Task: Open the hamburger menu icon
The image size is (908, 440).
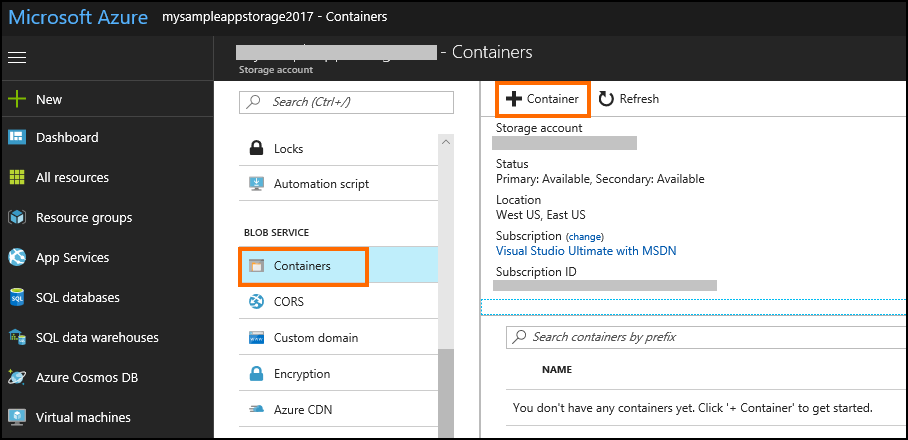Action: 17,57
